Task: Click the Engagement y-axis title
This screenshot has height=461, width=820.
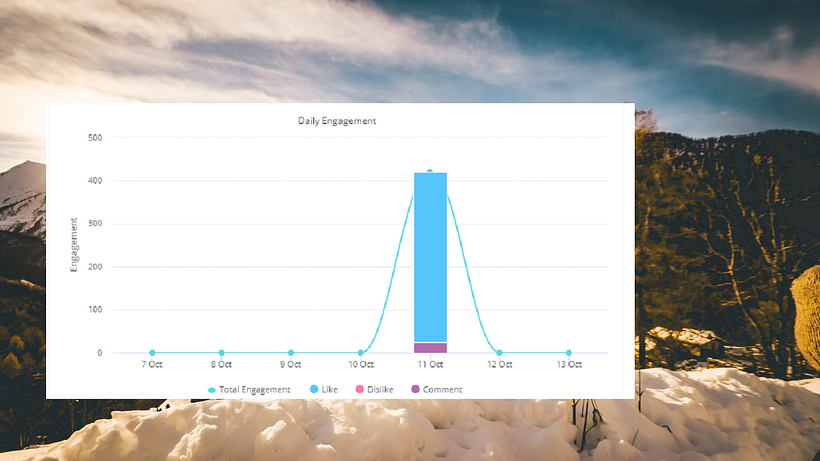Action: pyautogui.click(x=74, y=245)
